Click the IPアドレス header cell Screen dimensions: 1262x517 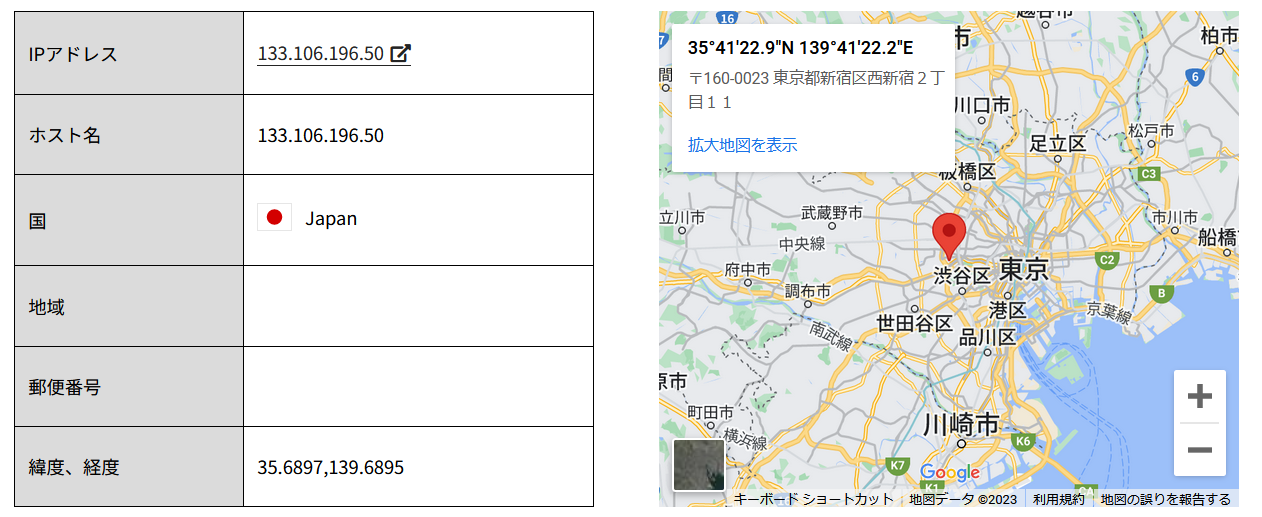coord(129,53)
